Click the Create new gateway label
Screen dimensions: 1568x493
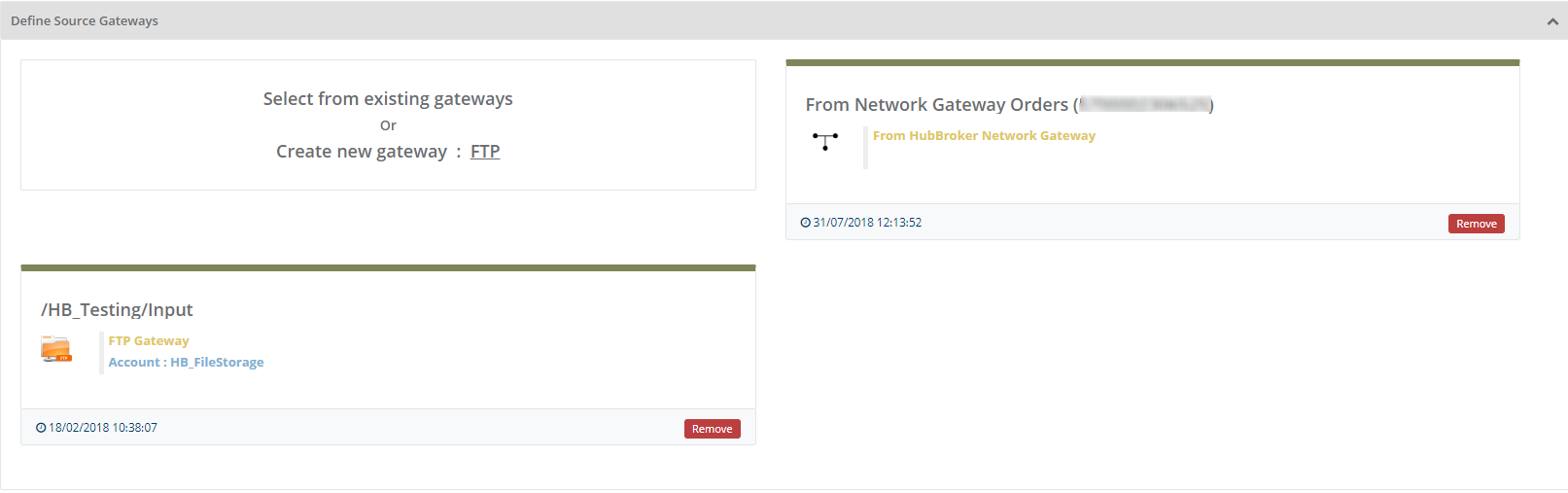[362, 152]
